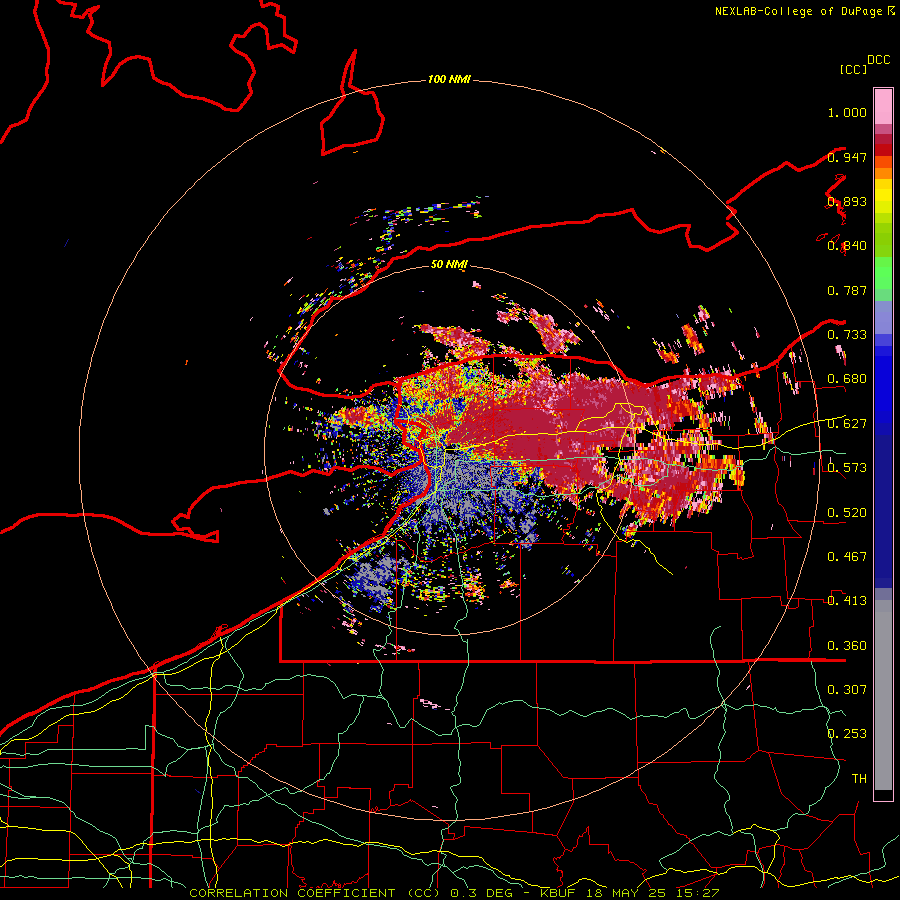Click the 0.733 scale value
This screenshot has height=900, width=900.
847,334
